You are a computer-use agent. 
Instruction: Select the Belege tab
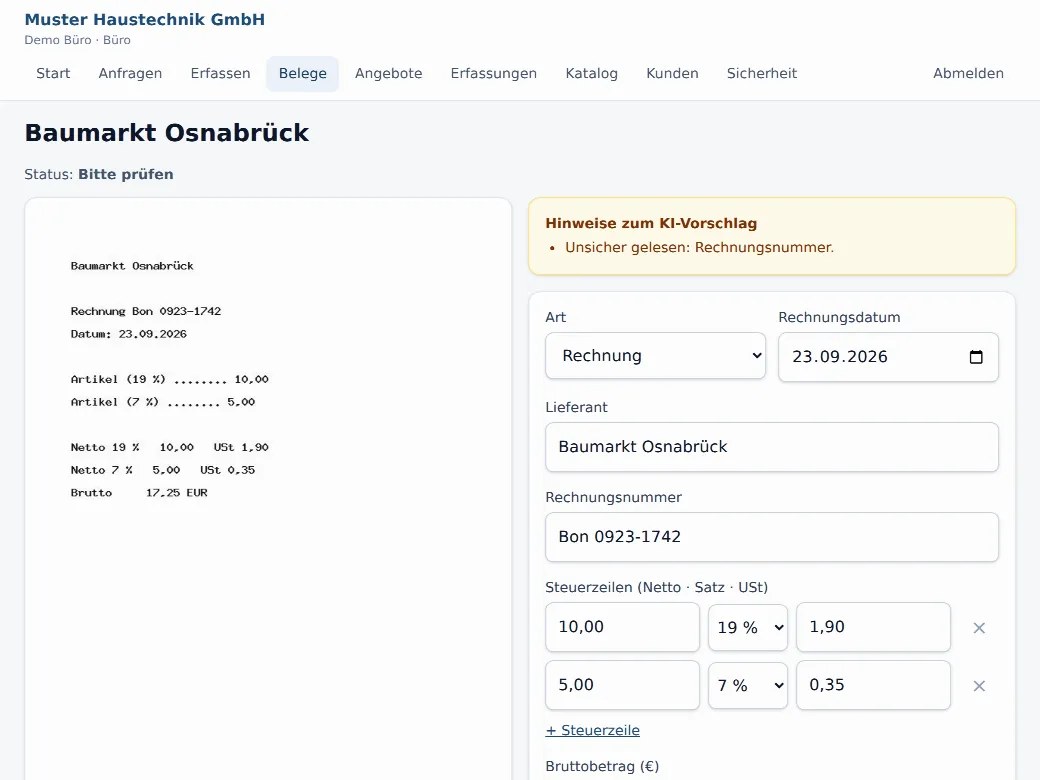[x=302, y=74]
